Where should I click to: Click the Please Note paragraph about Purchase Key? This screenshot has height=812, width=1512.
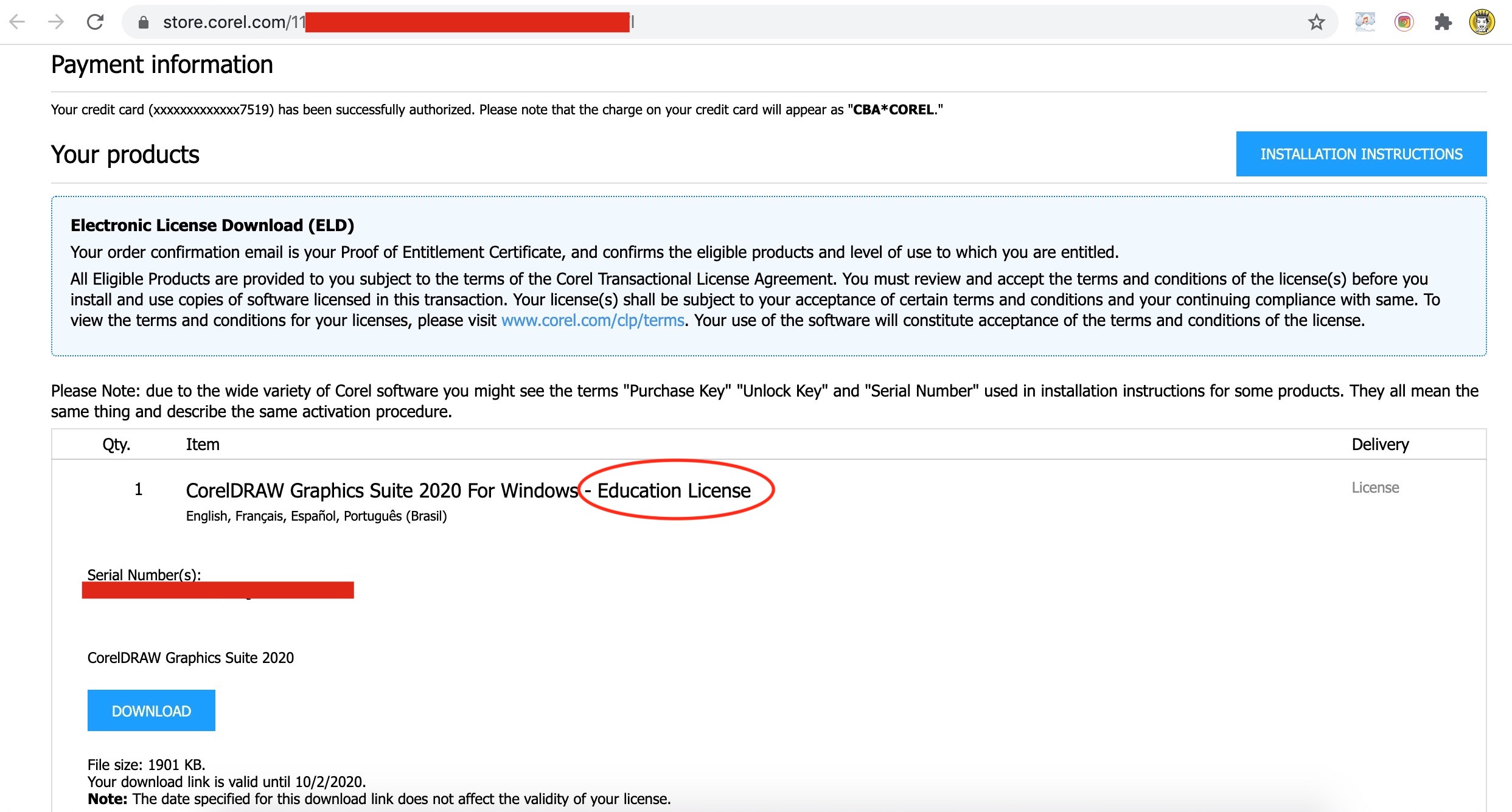[x=765, y=401]
